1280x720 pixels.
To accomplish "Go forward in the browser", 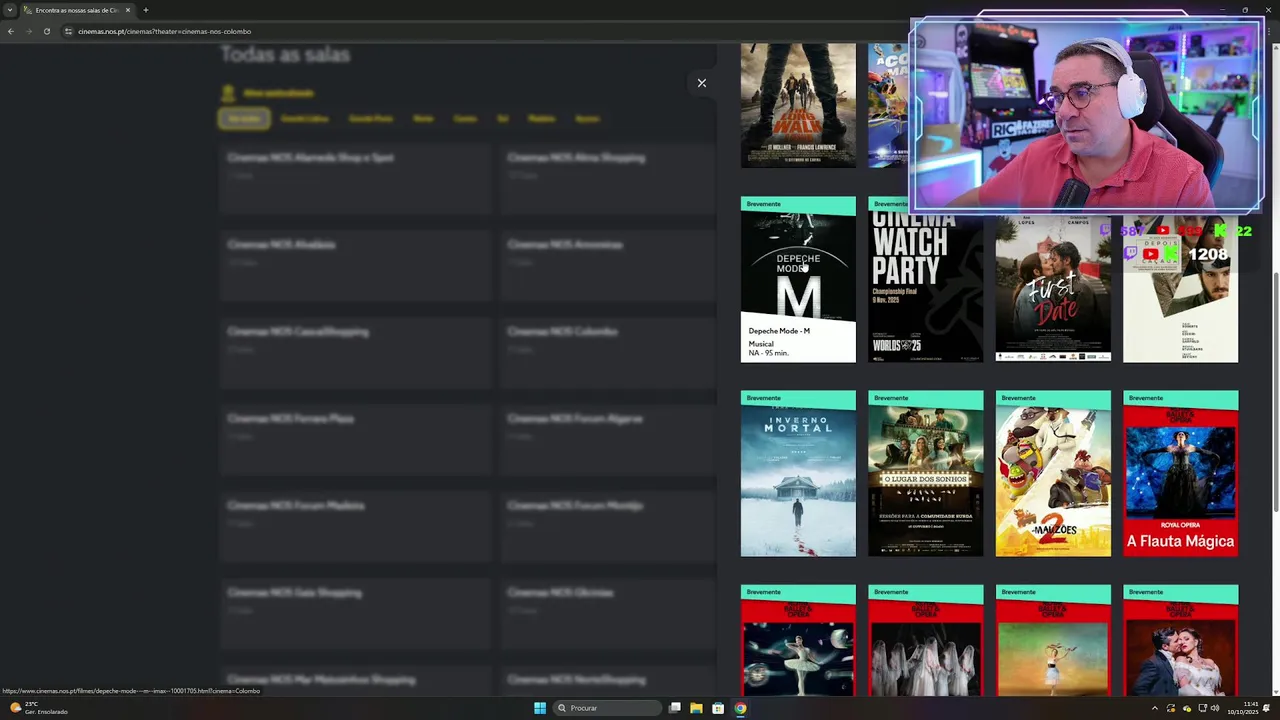I will point(29,31).
